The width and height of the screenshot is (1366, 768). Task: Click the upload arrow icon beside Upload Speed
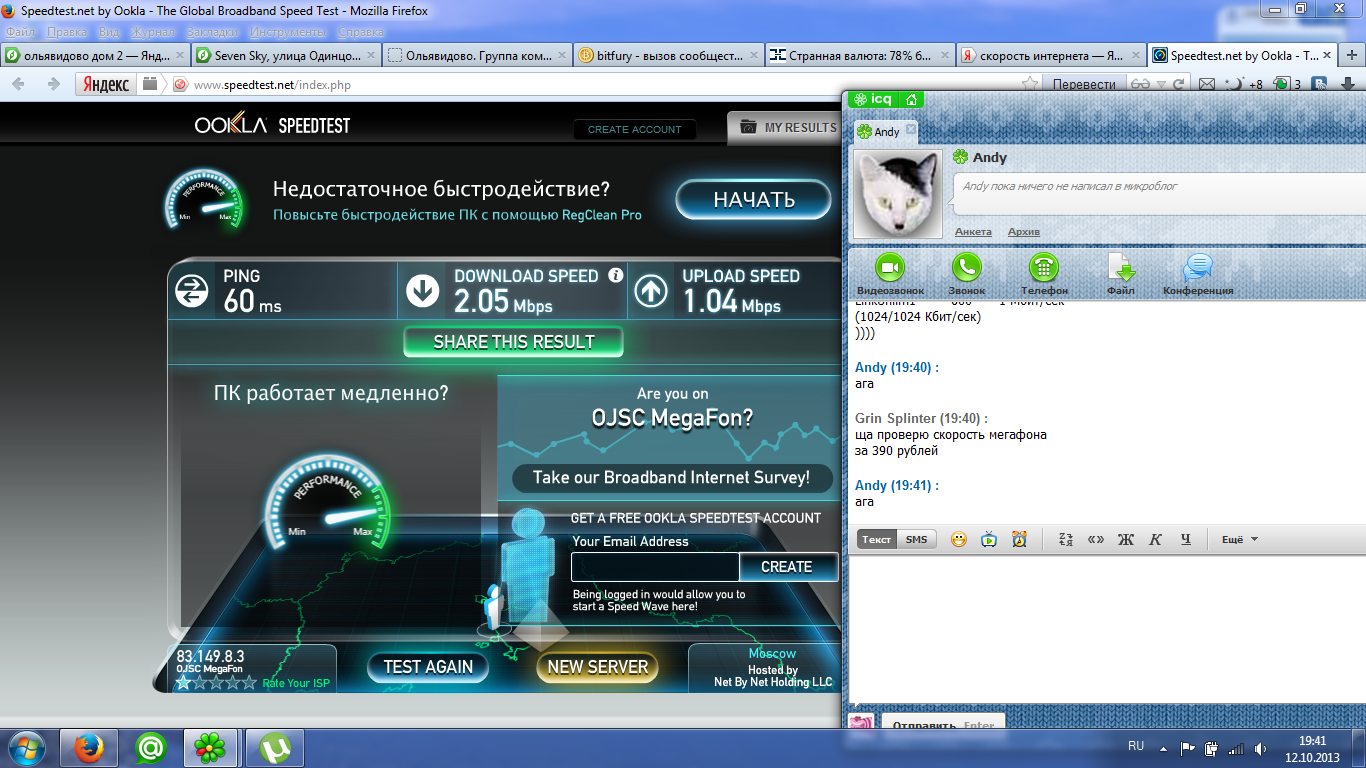tap(651, 291)
